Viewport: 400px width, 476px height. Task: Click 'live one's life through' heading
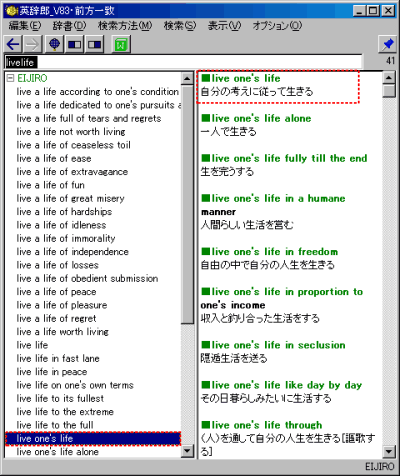[x=262, y=425]
